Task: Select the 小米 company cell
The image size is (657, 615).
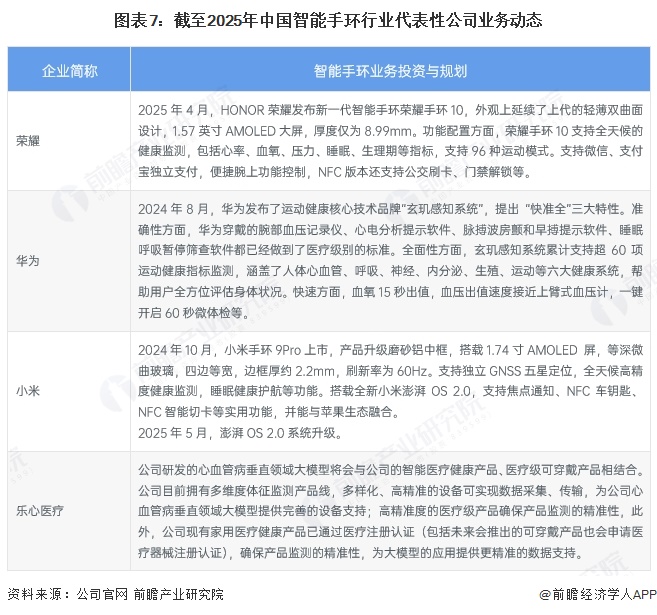Action: (69, 391)
